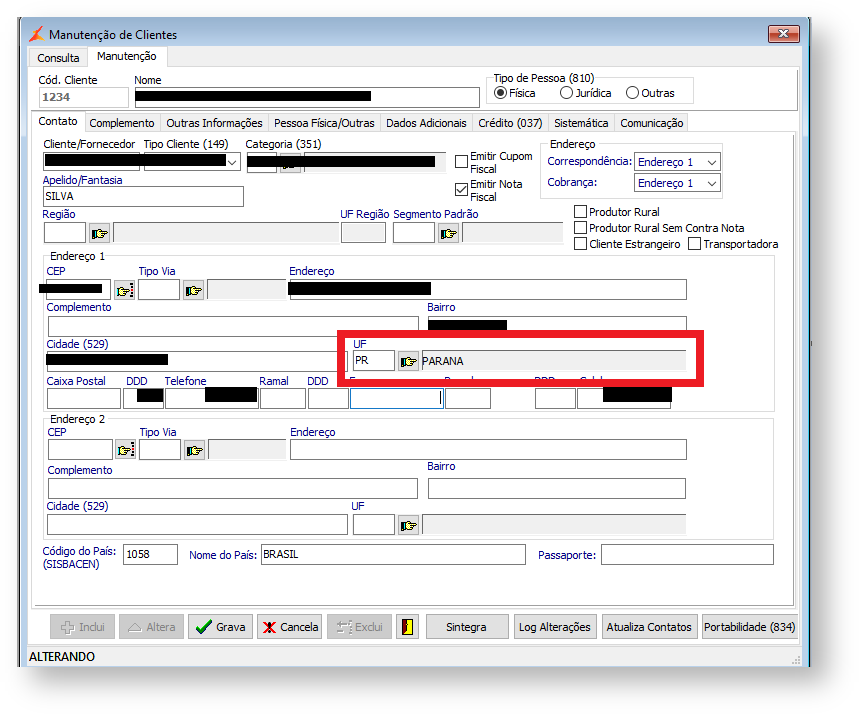Click the Apelido/Fantasia field with SILVA
860x715 pixels.
tap(143, 196)
